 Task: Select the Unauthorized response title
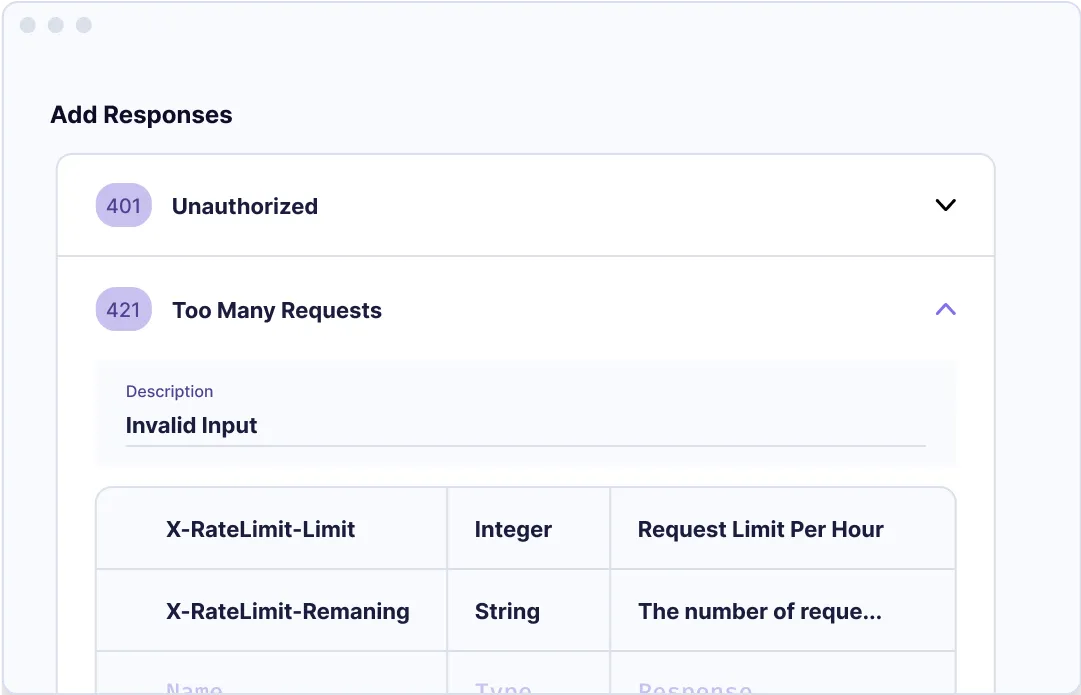(x=245, y=206)
